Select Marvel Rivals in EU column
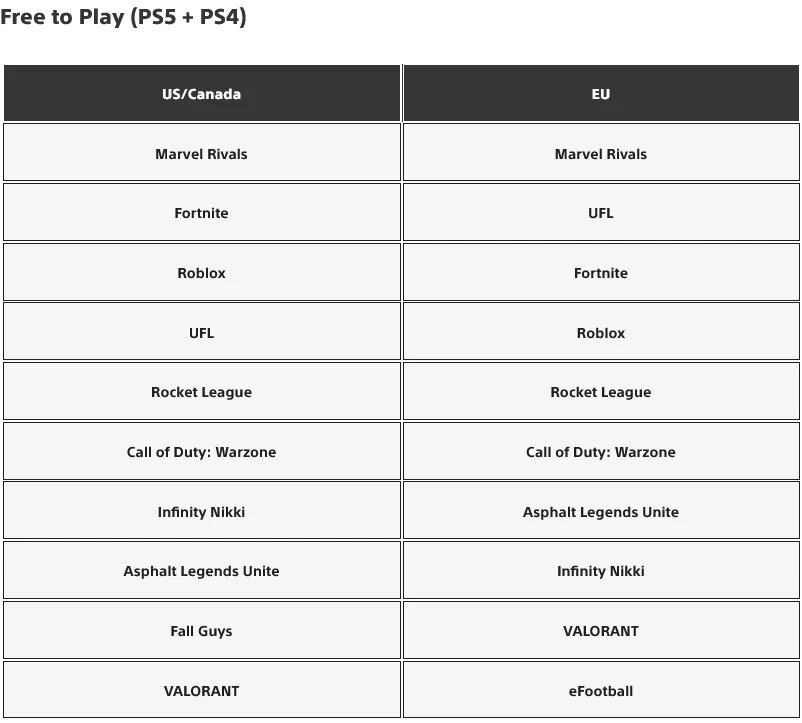This screenshot has width=802, height=723. (601, 152)
